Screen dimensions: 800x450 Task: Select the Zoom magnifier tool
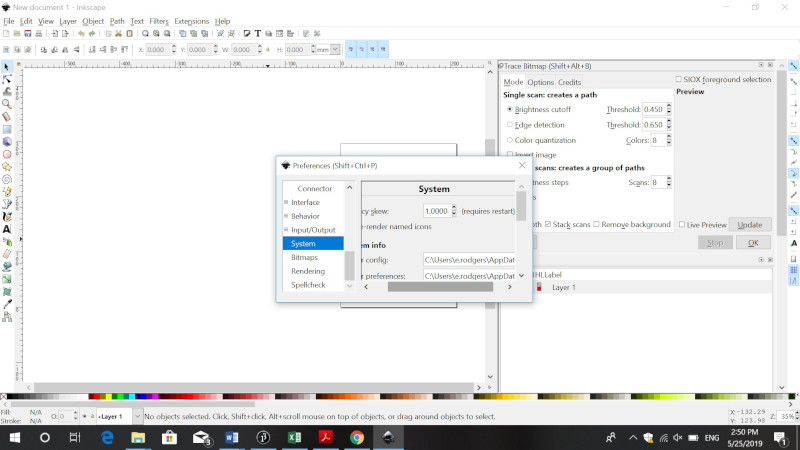point(7,104)
